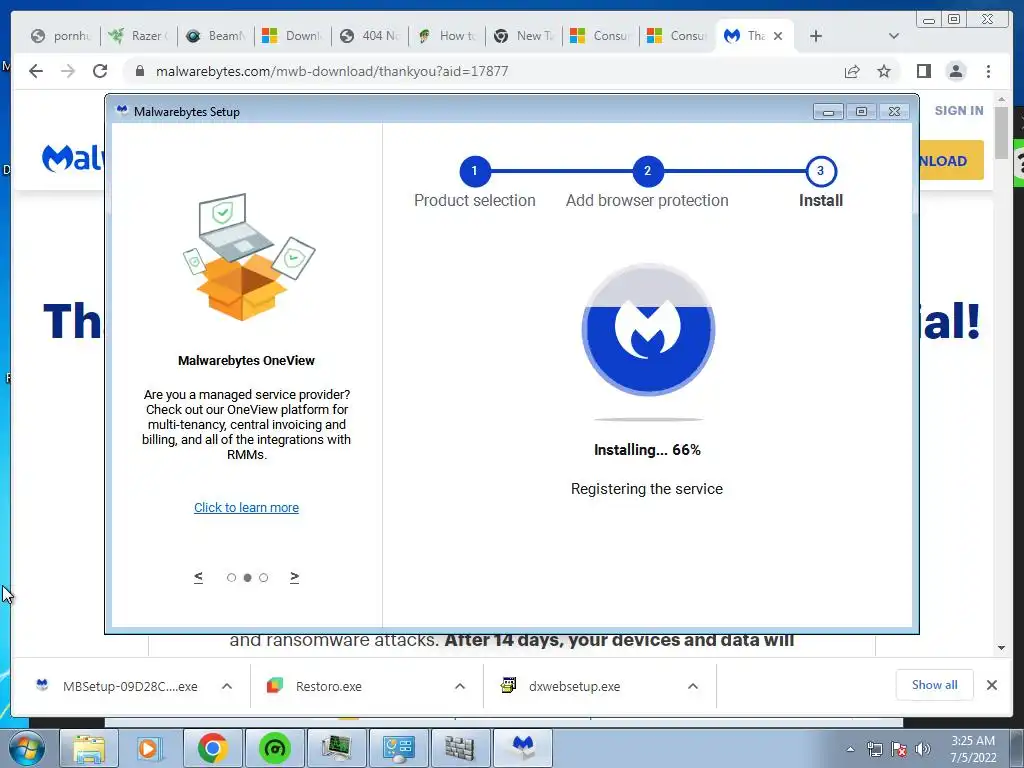Click the site lock icon
The width and height of the screenshot is (1024, 768).
coord(140,71)
